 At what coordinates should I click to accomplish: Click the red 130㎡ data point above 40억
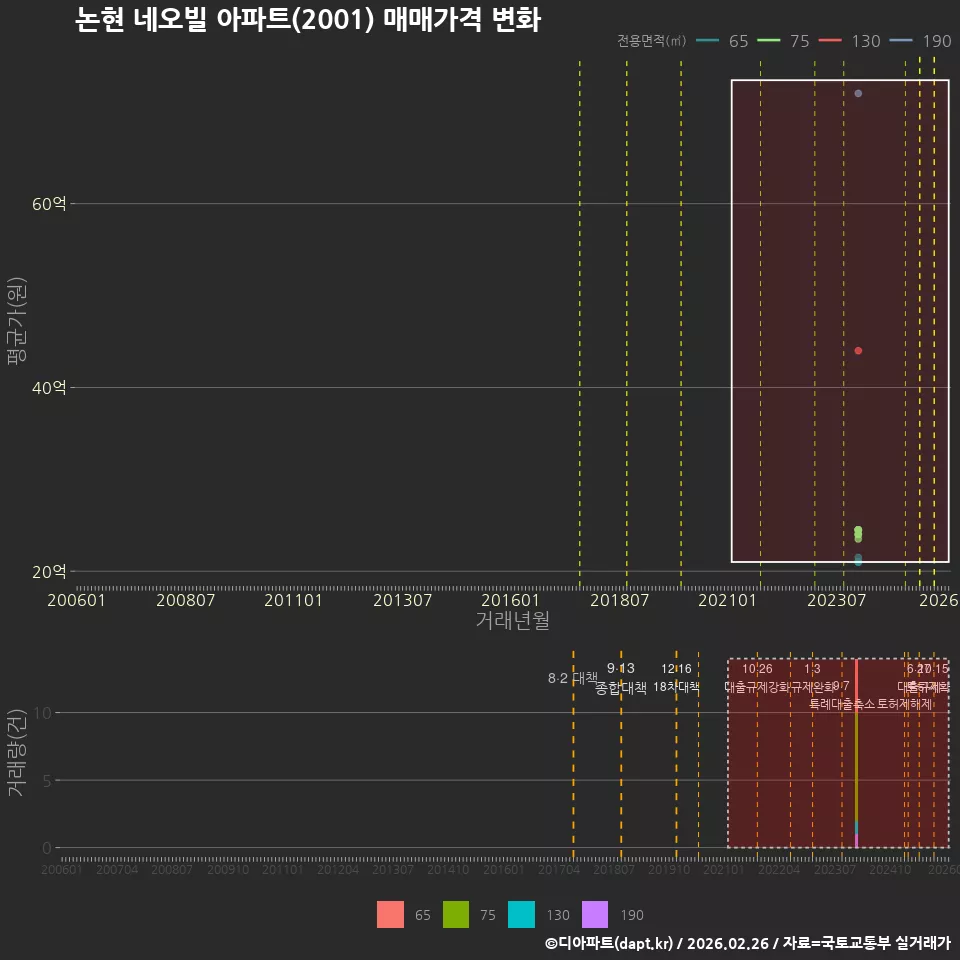pos(858,350)
